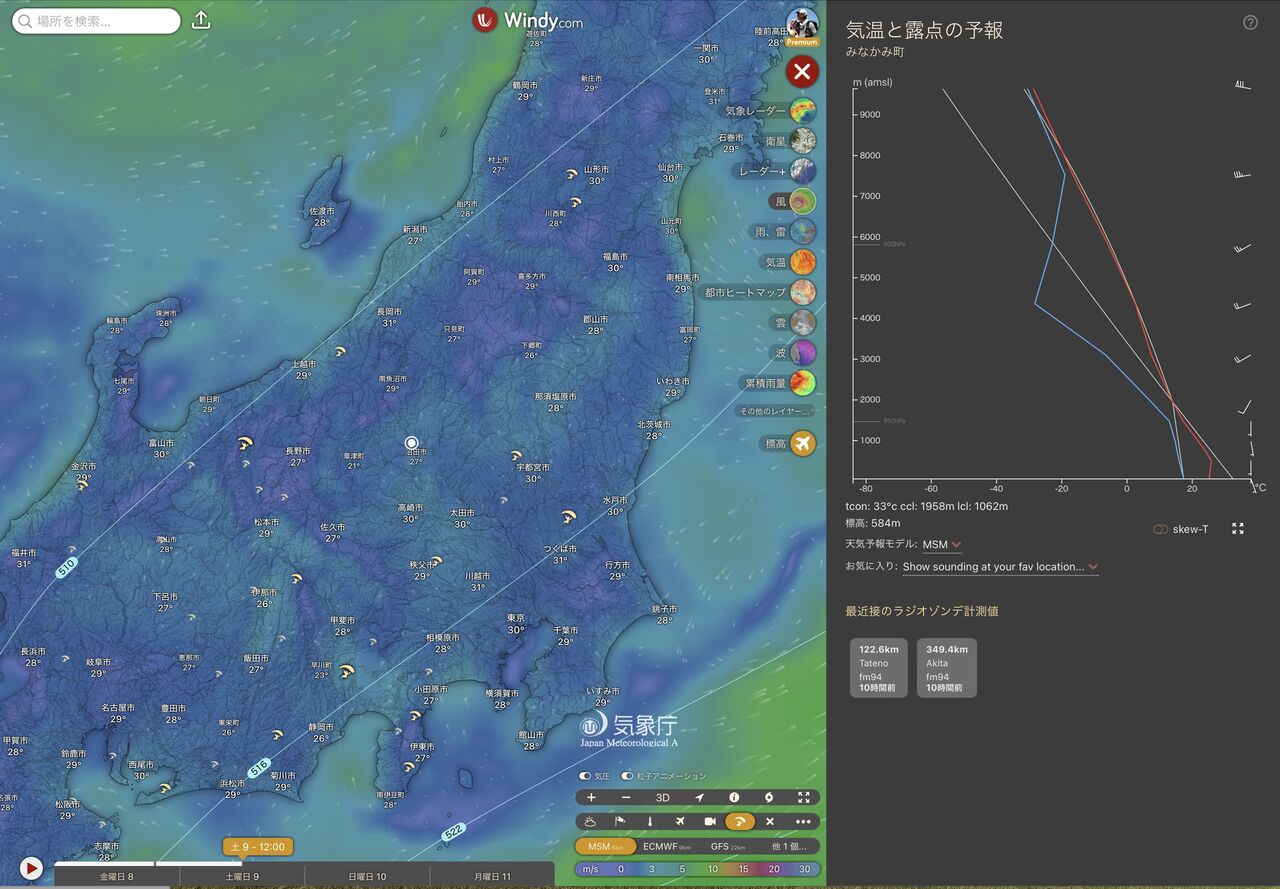Screen dimensions: 1280x889
Task: Toggle the 気圧 pressure isolines switch
Action: [585, 776]
